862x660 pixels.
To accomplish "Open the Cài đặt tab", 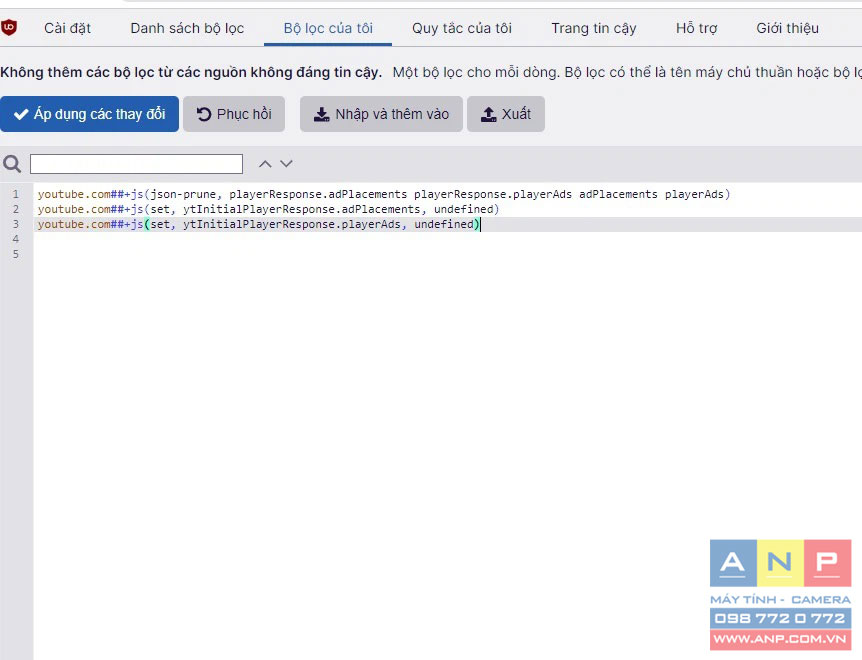I will [x=67, y=28].
